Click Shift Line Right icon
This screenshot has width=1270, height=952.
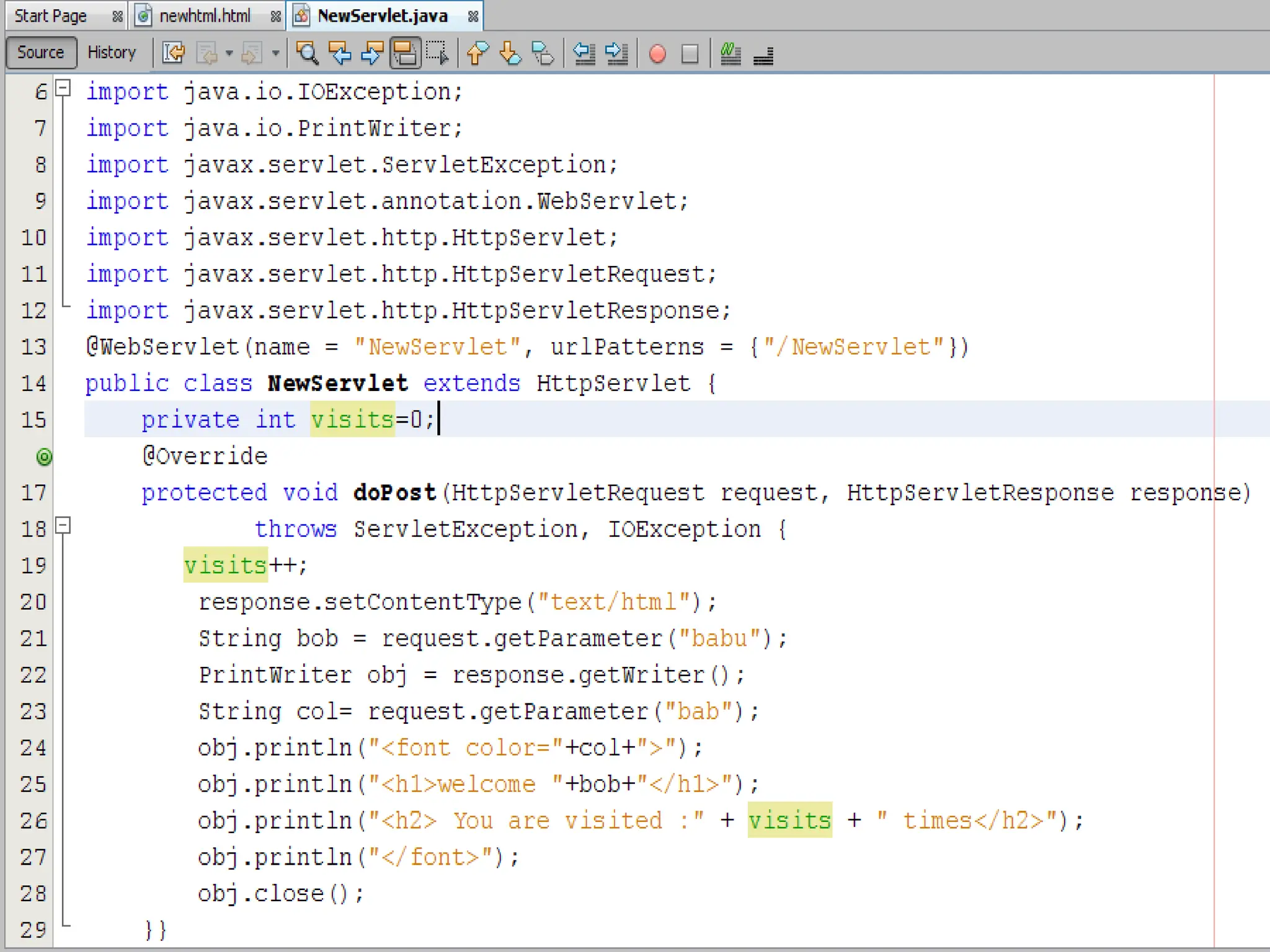click(x=616, y=53)
